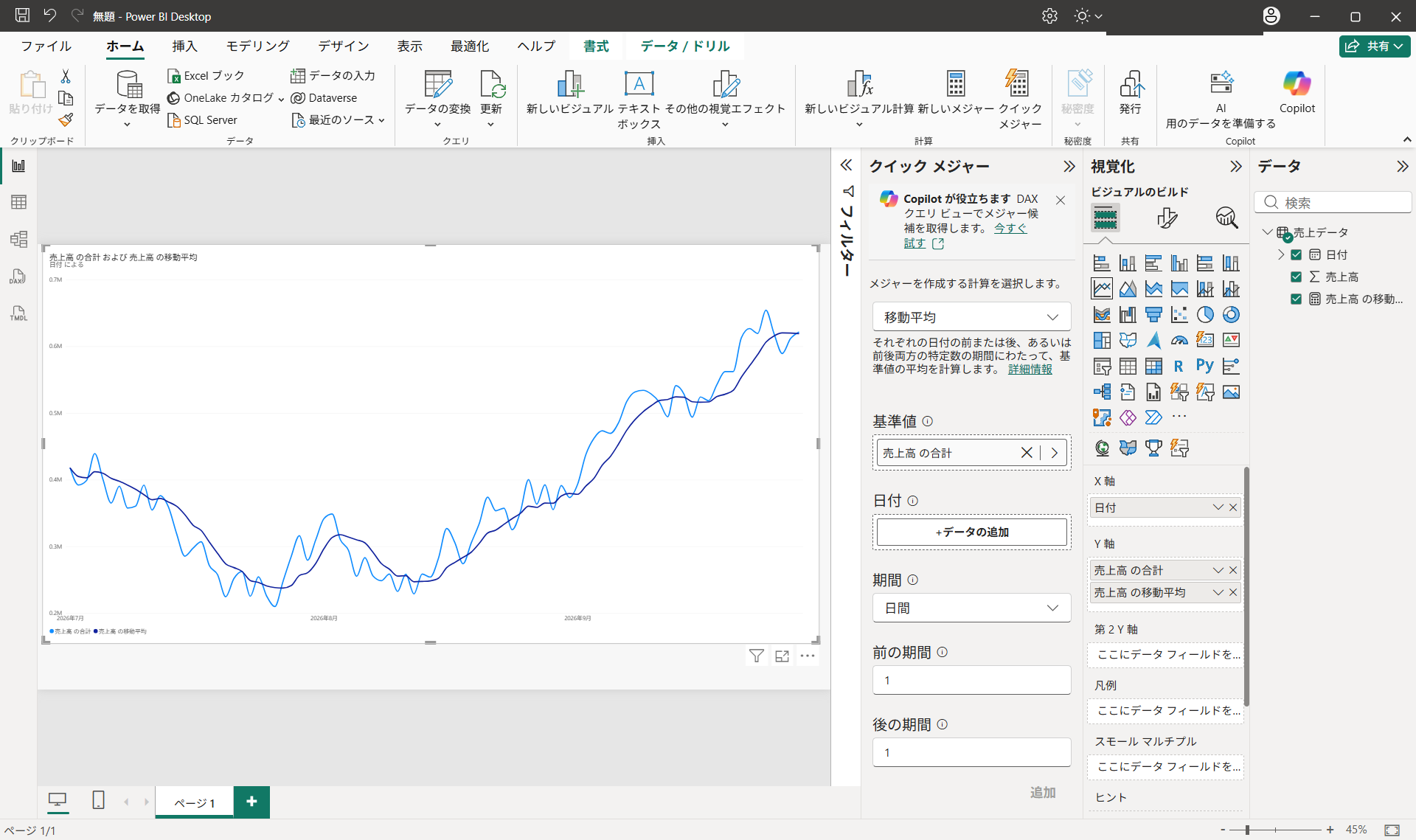The height and width of the screenshot is (840, 1416).
Task: Toggle the 売上高 の移動平均 field checkbox
Action: click(1296, 299)
